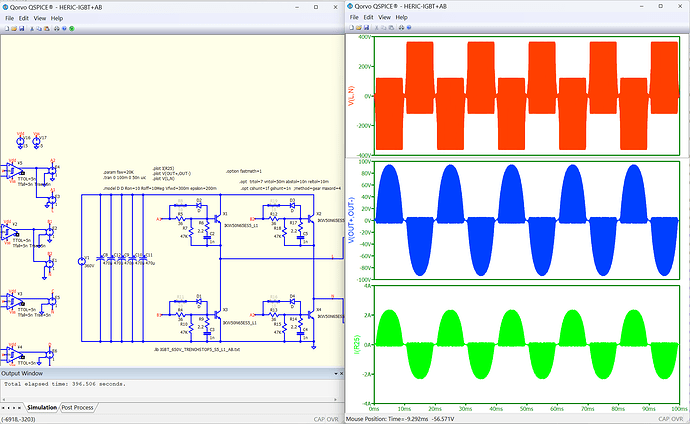
Task: Click the '.param fsw=20K' directive
Action: (118, 172)
